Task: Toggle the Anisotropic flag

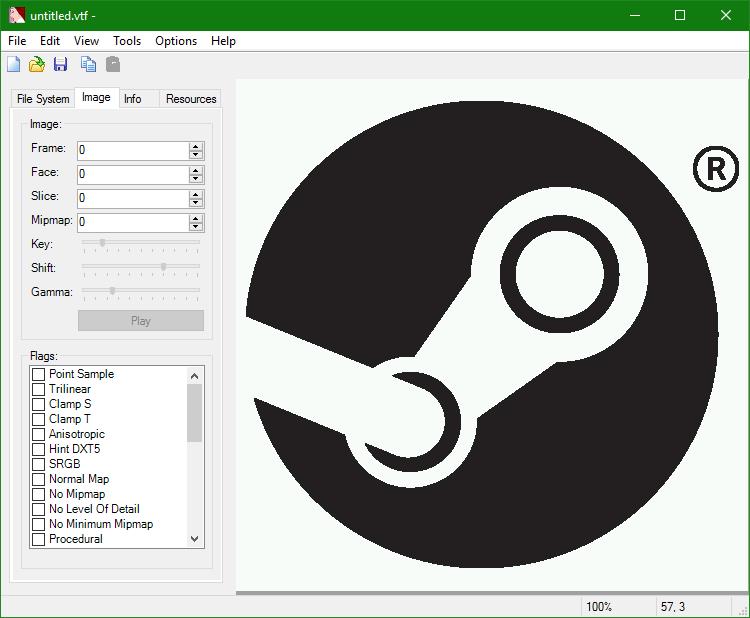Action: (x=38, y=434)
